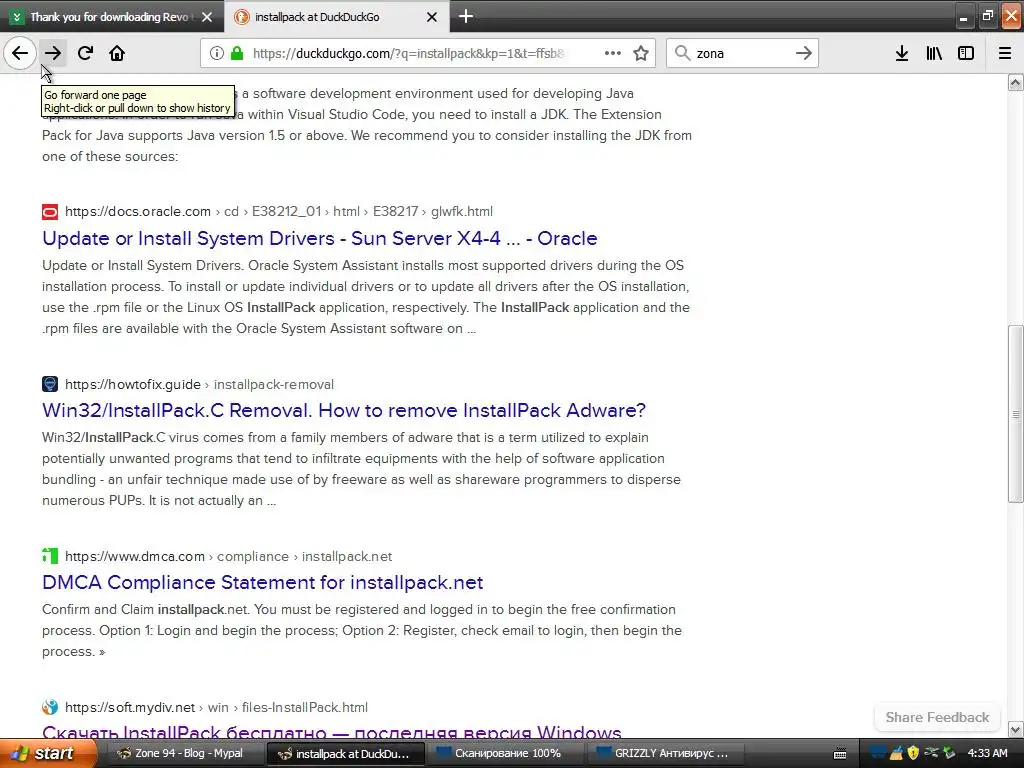Click the broom cleaner tray icon
Viewport: 1024px width, 768px height.
(896, 753)
